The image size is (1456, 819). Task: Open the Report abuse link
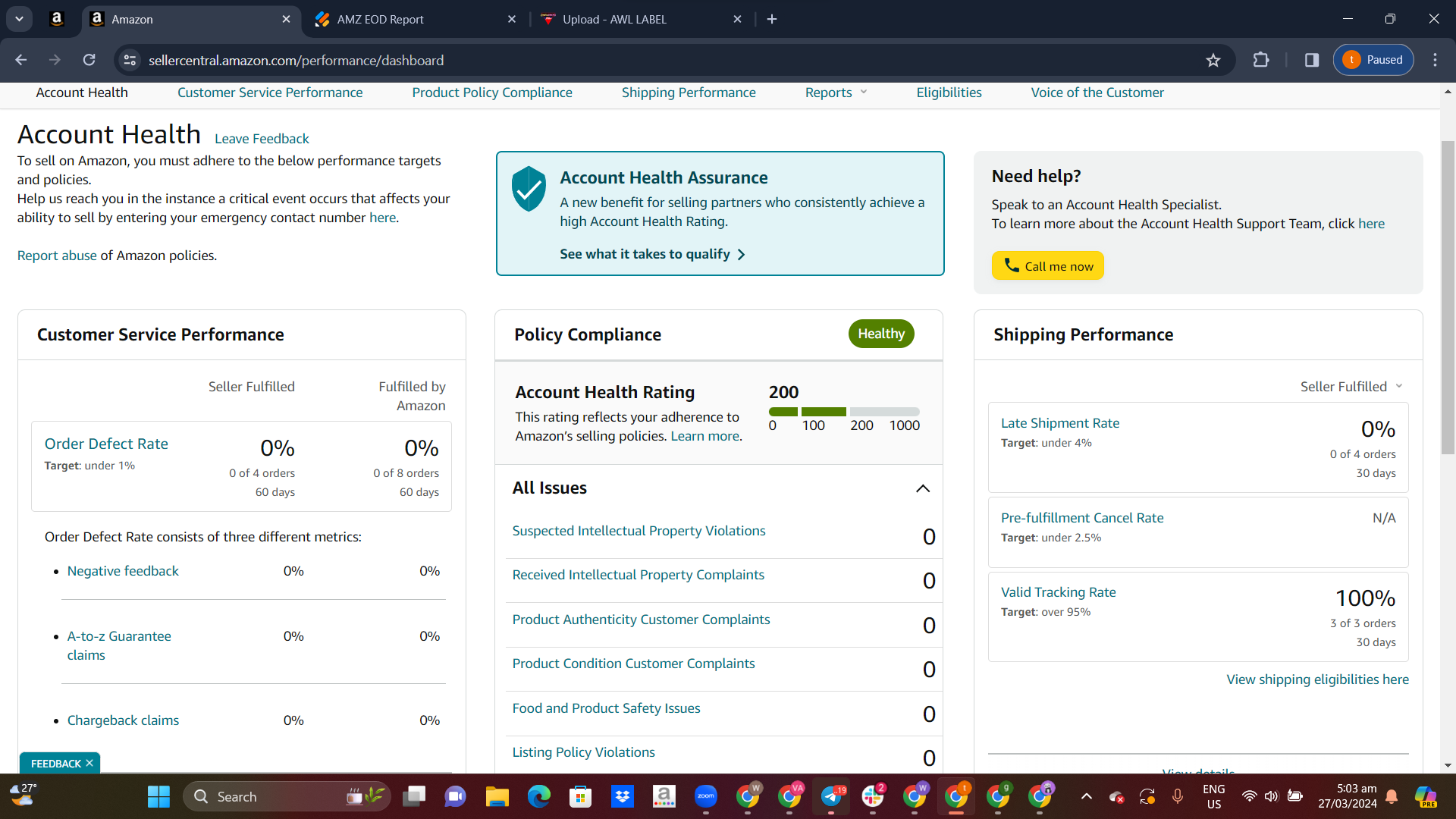(x=57, y=256)
